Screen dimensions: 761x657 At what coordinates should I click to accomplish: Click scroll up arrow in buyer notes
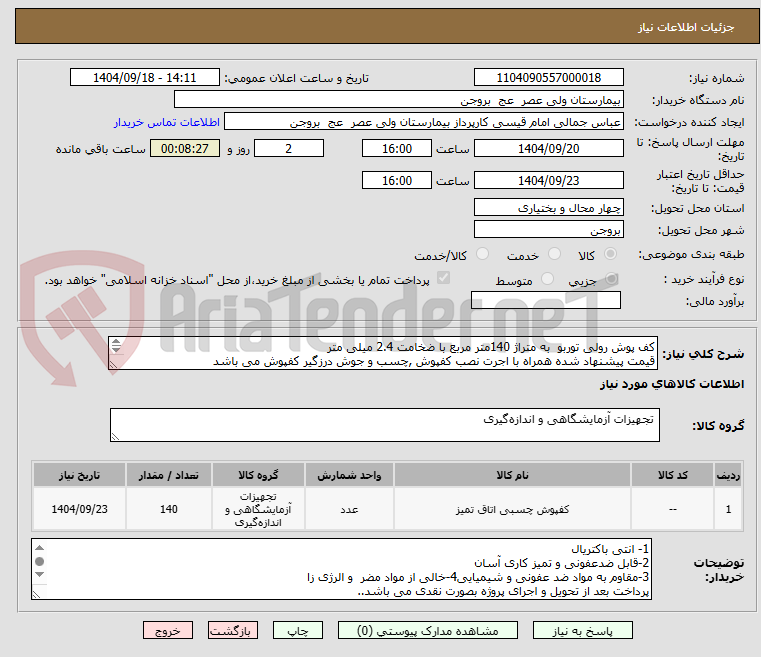40,548
